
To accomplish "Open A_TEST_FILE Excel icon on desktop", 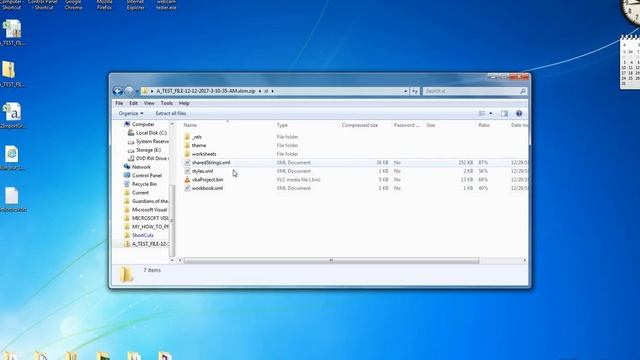I will [12, 33].
